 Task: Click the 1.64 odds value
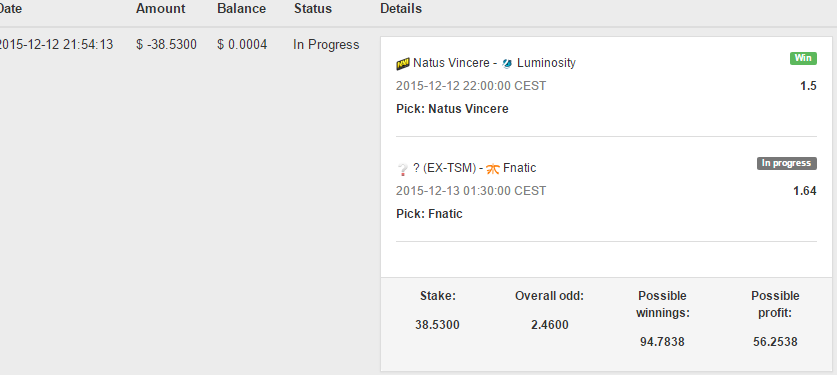pos(805,191)
